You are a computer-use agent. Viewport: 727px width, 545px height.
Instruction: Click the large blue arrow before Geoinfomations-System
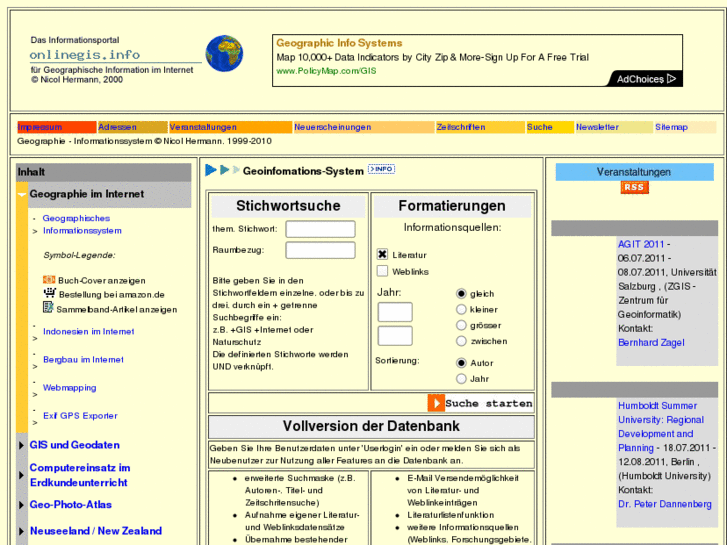click(211, 170)
